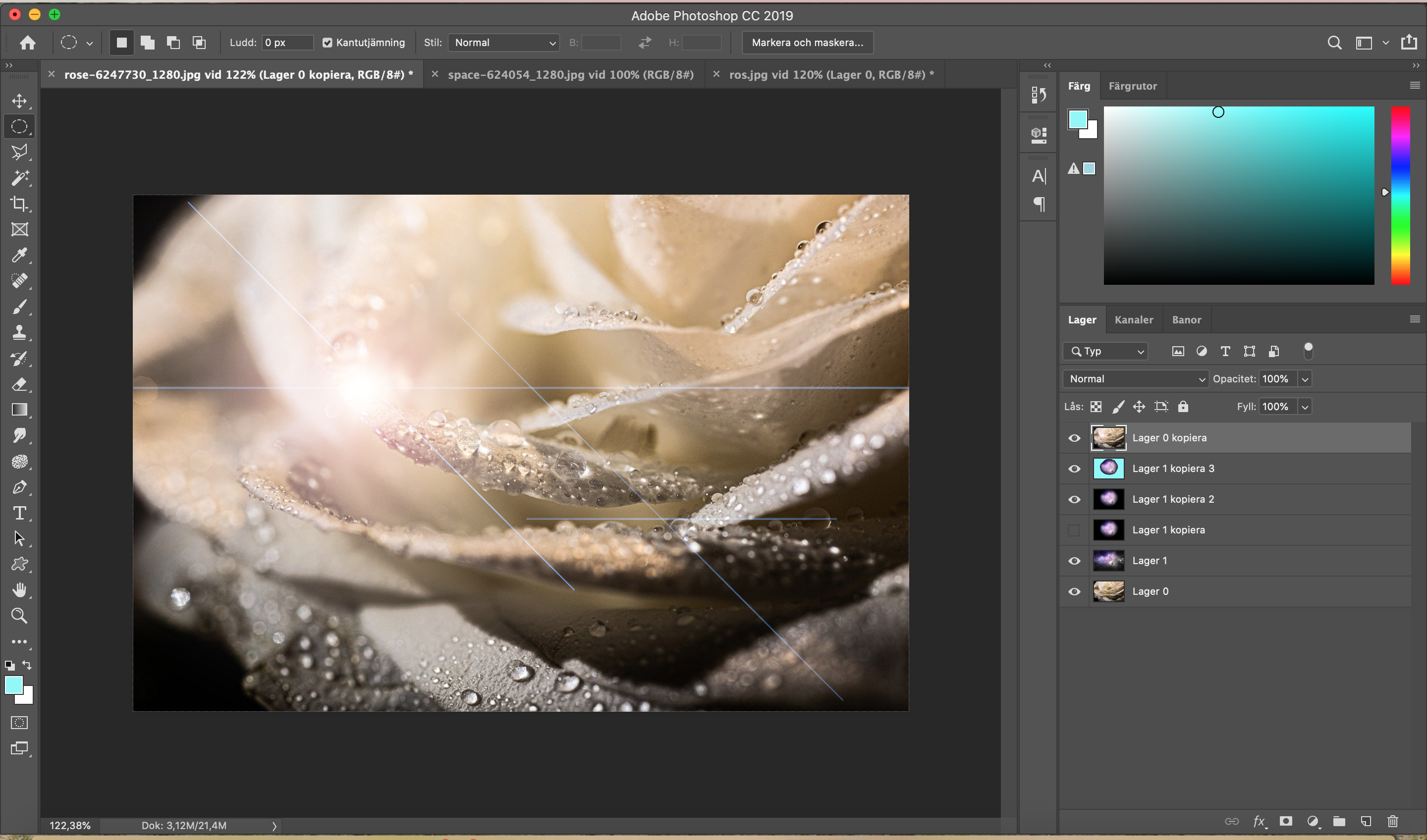Expand the Fyll slider dropdown arrow
Viewport: 1427px width, 840px height.
1305,407
